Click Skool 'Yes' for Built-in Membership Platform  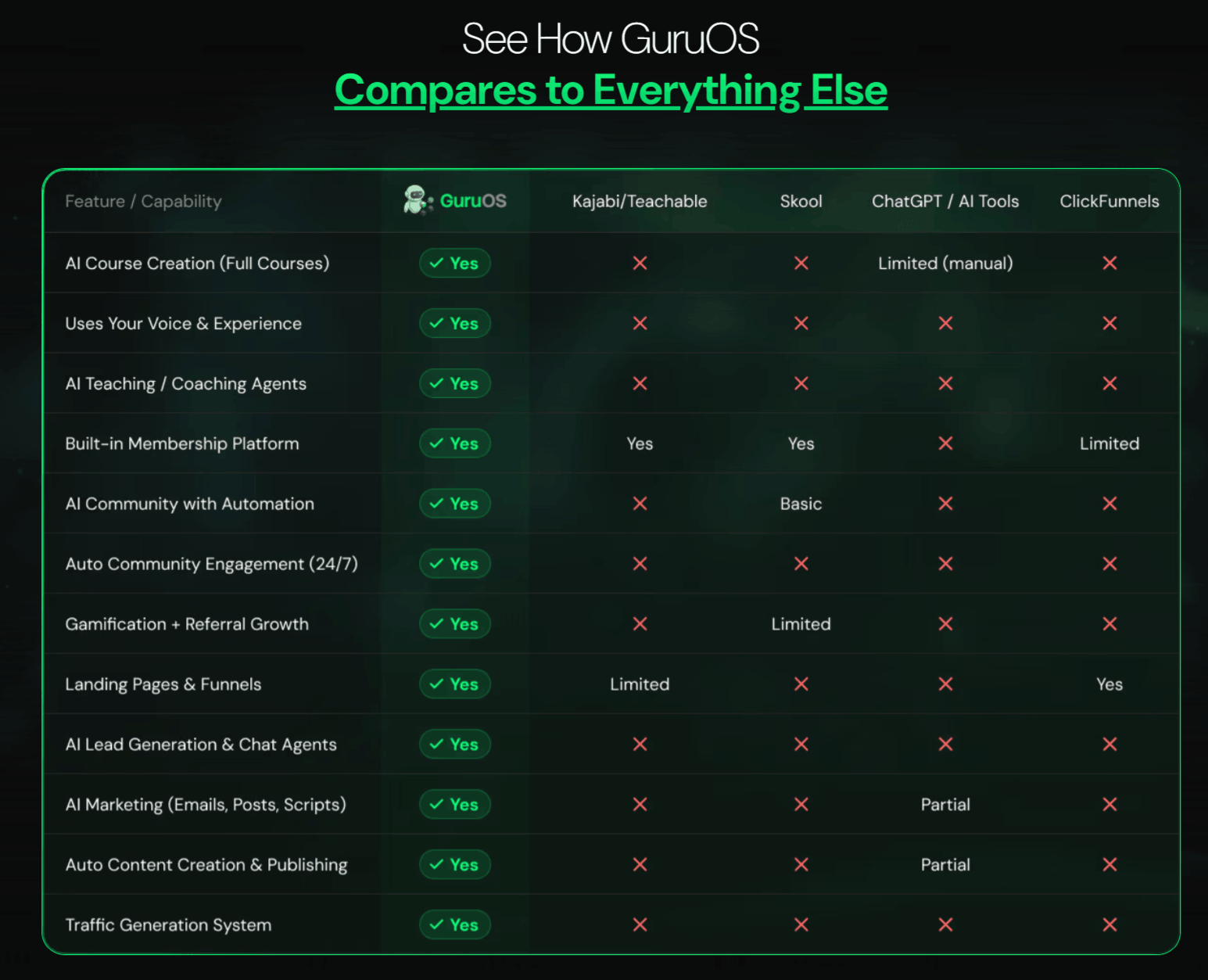801,443
